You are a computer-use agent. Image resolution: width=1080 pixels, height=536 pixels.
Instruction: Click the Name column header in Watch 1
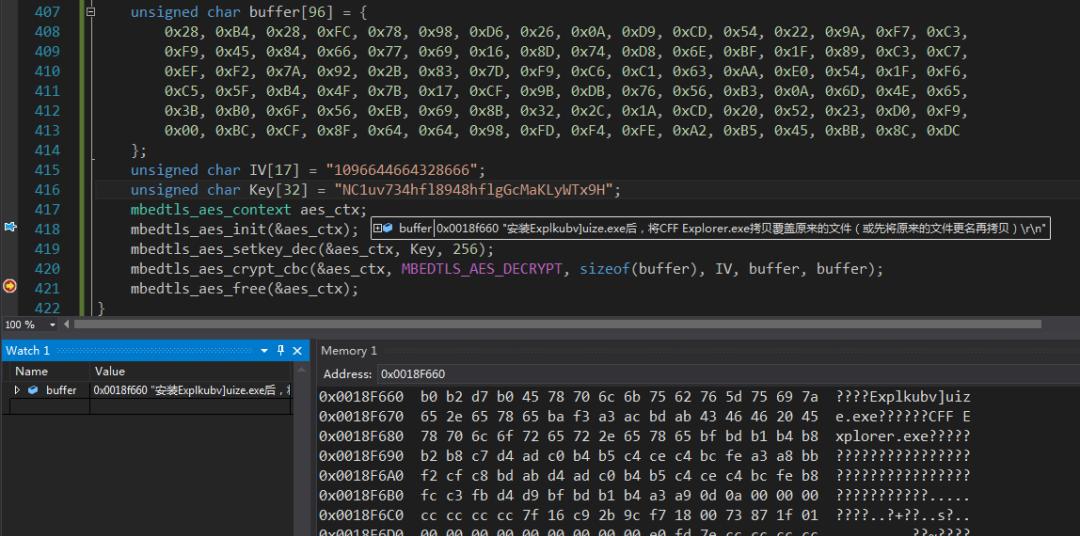coord(31,371)
